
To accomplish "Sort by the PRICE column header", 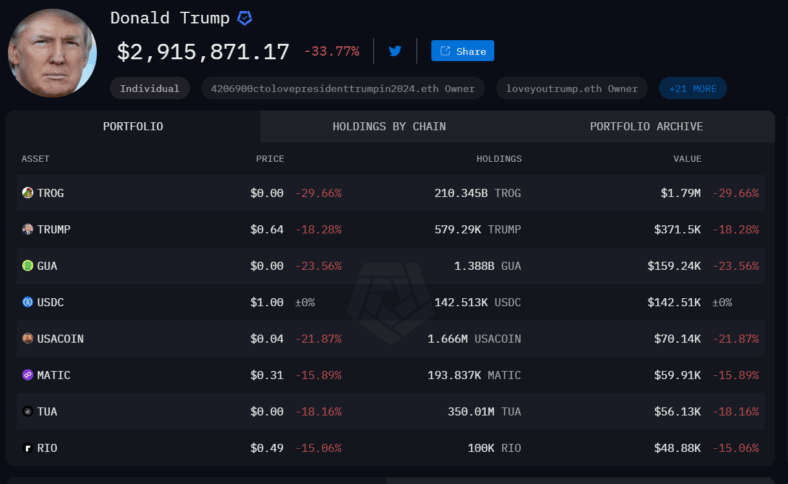I will click(270, 159).
